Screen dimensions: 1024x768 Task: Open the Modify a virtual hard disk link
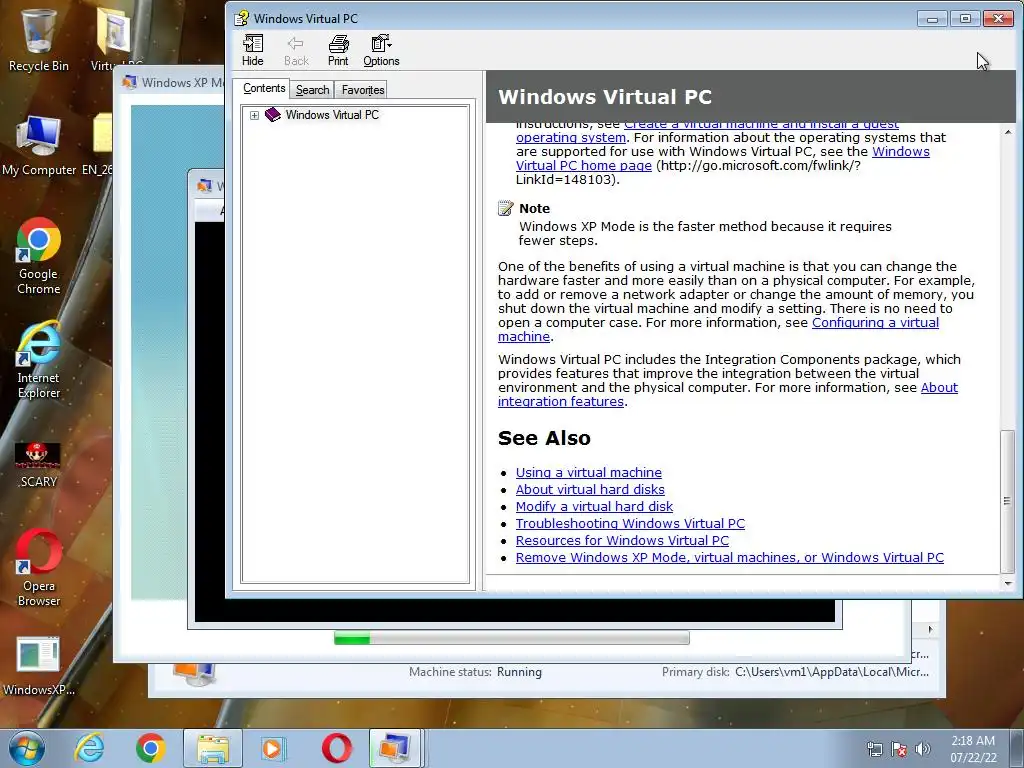(x=594, y=506)
